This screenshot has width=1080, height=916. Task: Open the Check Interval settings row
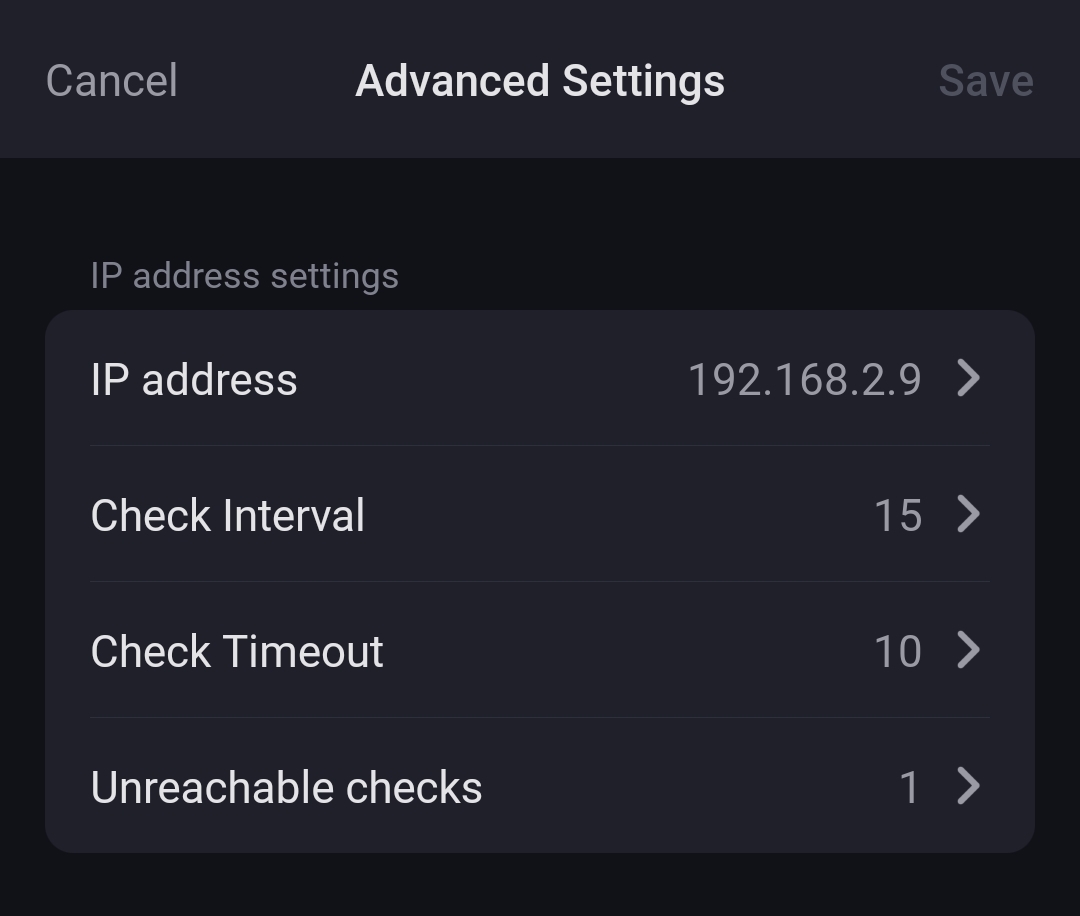(x=540, y=516)
